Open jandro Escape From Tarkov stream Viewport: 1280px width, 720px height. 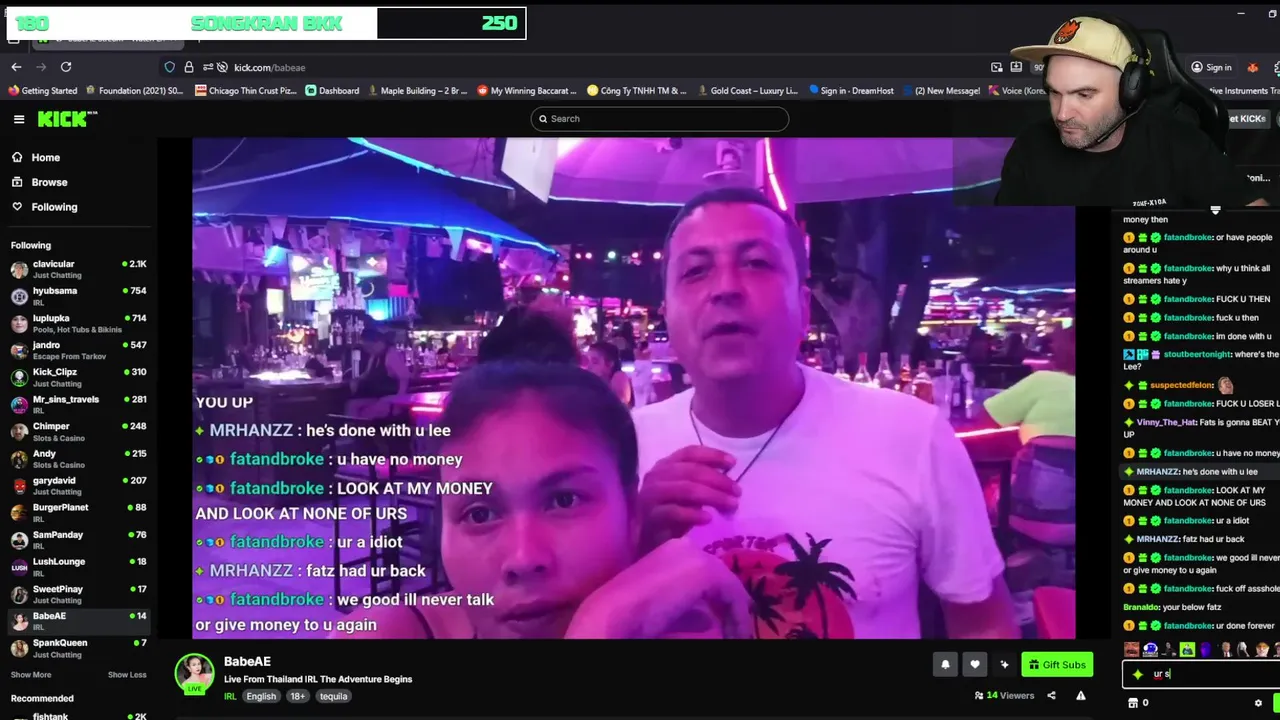click(78, 350)
